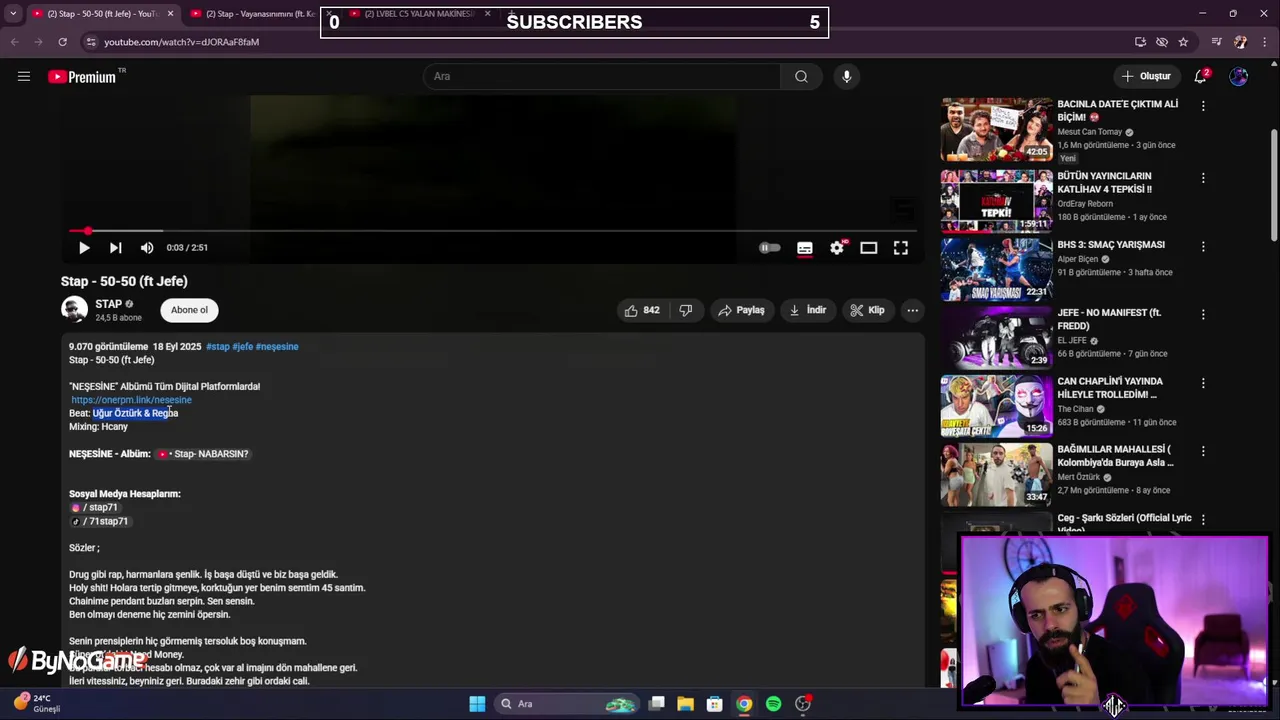
Task: Open File Explorer from the taskbar
Action: 685,704
